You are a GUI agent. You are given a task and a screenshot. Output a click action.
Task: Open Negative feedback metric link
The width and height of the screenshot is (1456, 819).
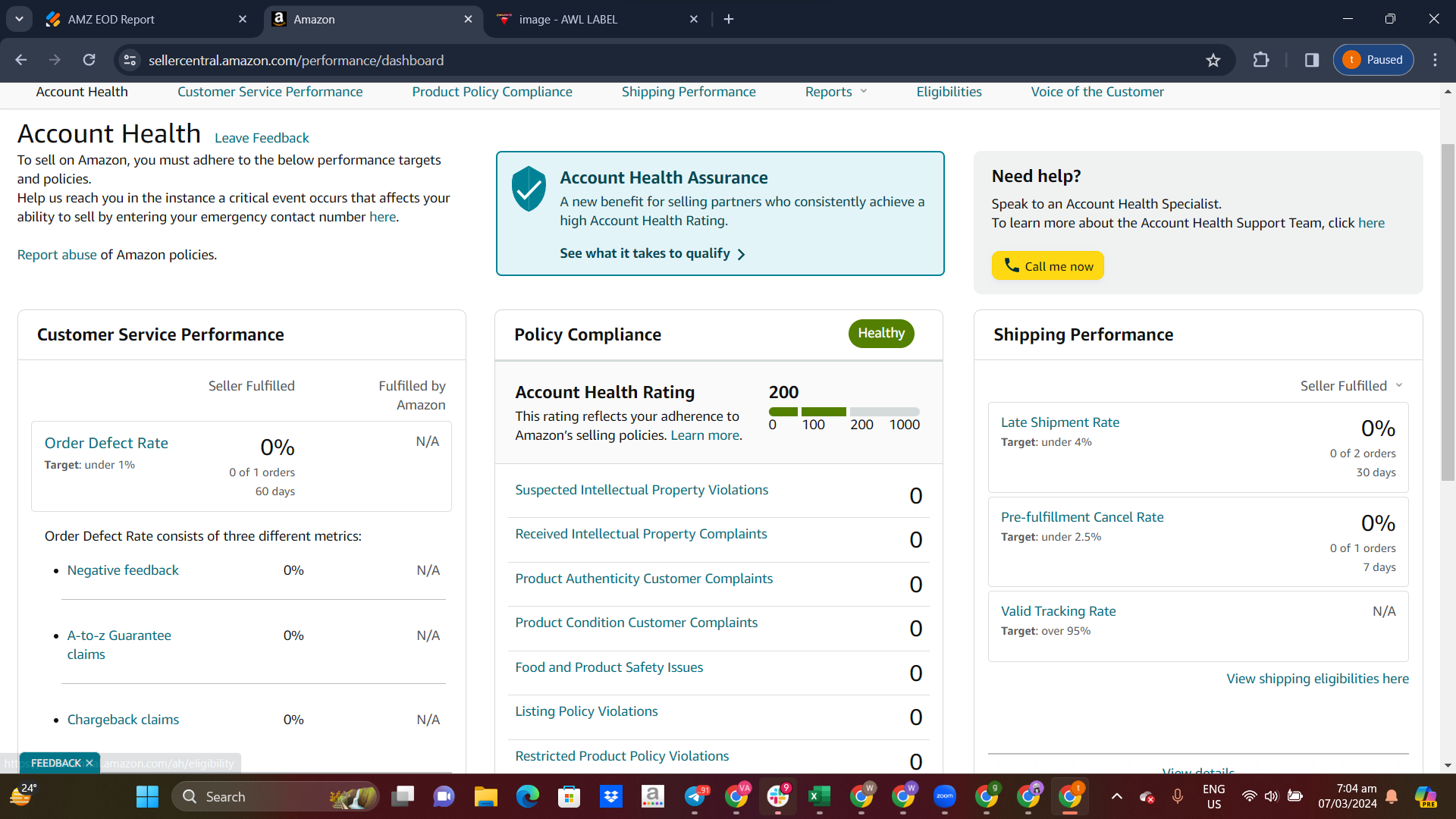pos(123,570)
